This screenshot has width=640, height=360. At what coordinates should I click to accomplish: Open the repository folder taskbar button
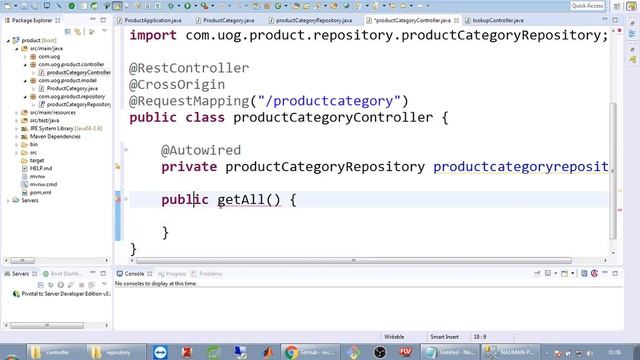click(x=117, y=352)
